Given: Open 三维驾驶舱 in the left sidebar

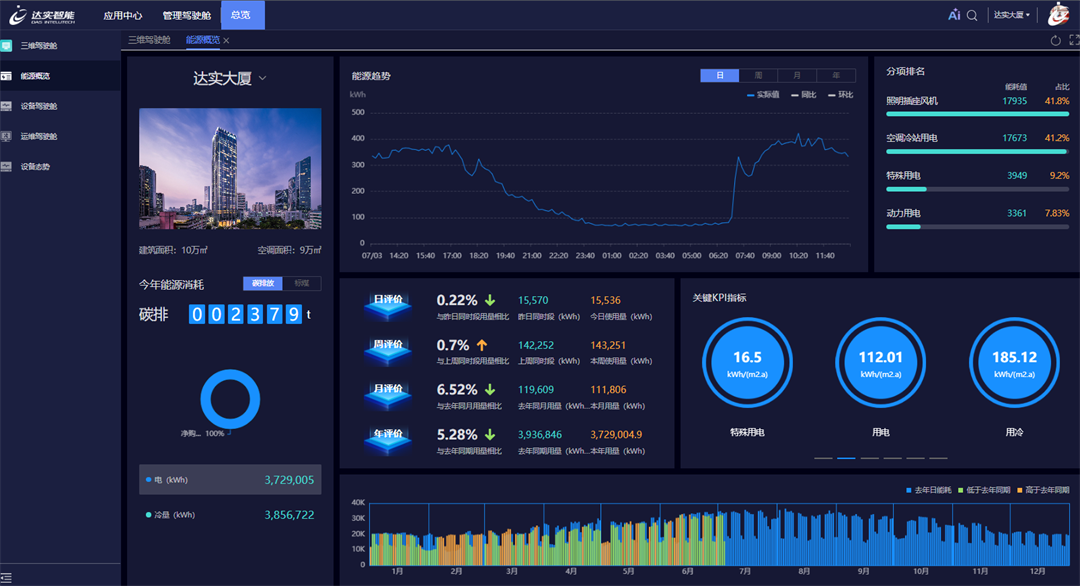Looking at the screenshot, I should tap(38, 46).
